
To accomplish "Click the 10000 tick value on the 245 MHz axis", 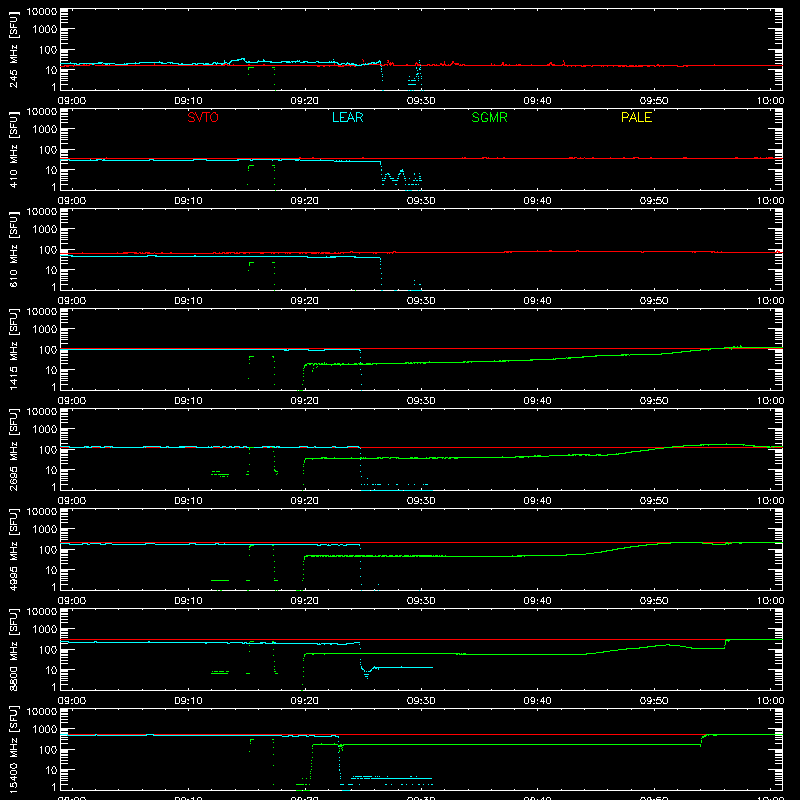I will (42, 12).
